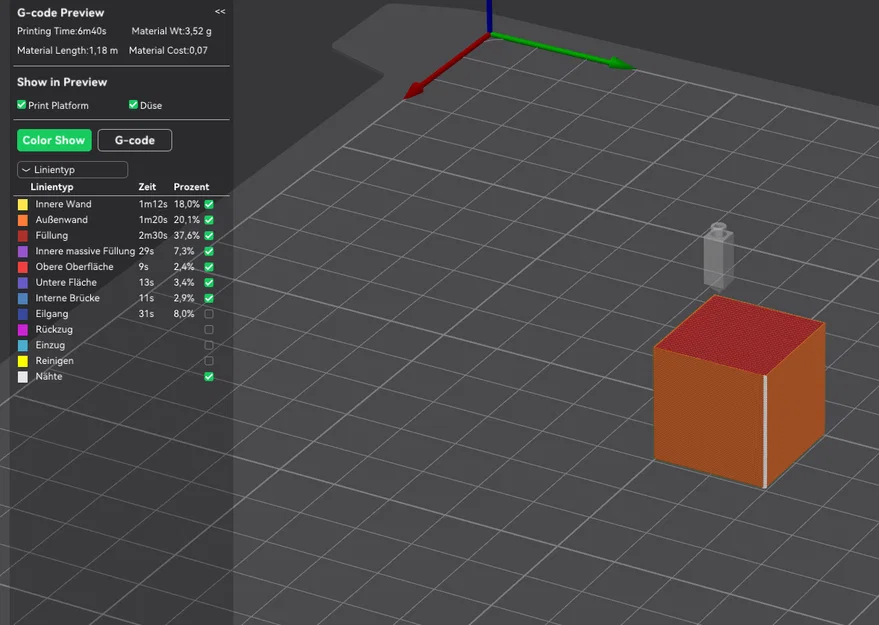Uncheck the Düse checkbox
879x625 pixels.
tap(133, 105)
